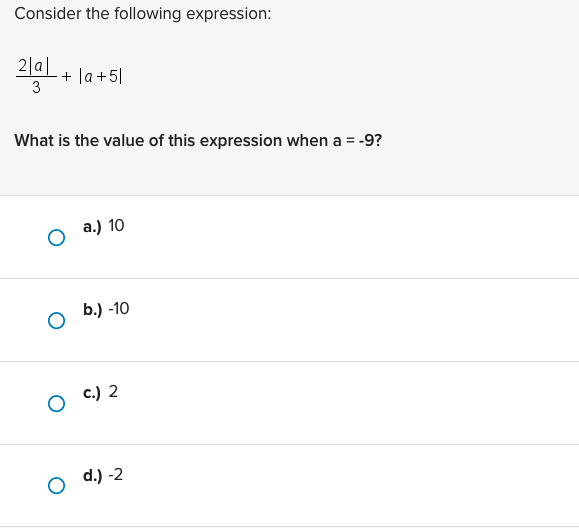Viewport: 579px width, 528px height.
Task: Click the bold label d.)
Action: (x=92, y=475)
